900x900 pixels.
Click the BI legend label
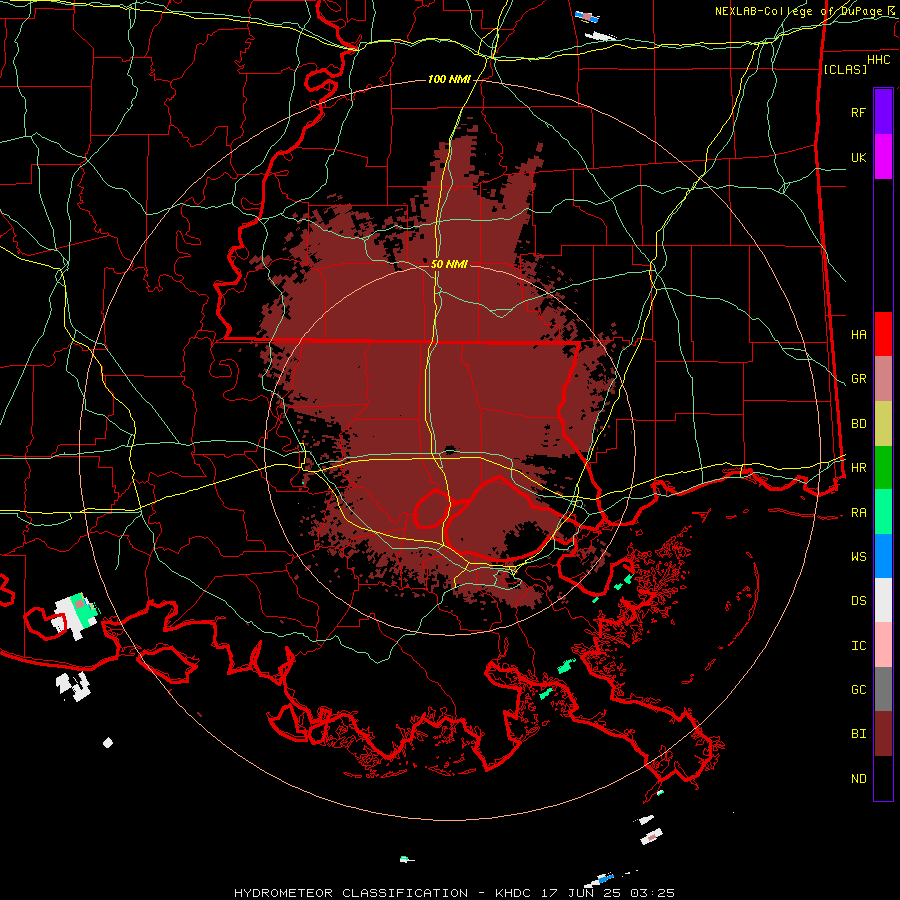pos(858,734)
